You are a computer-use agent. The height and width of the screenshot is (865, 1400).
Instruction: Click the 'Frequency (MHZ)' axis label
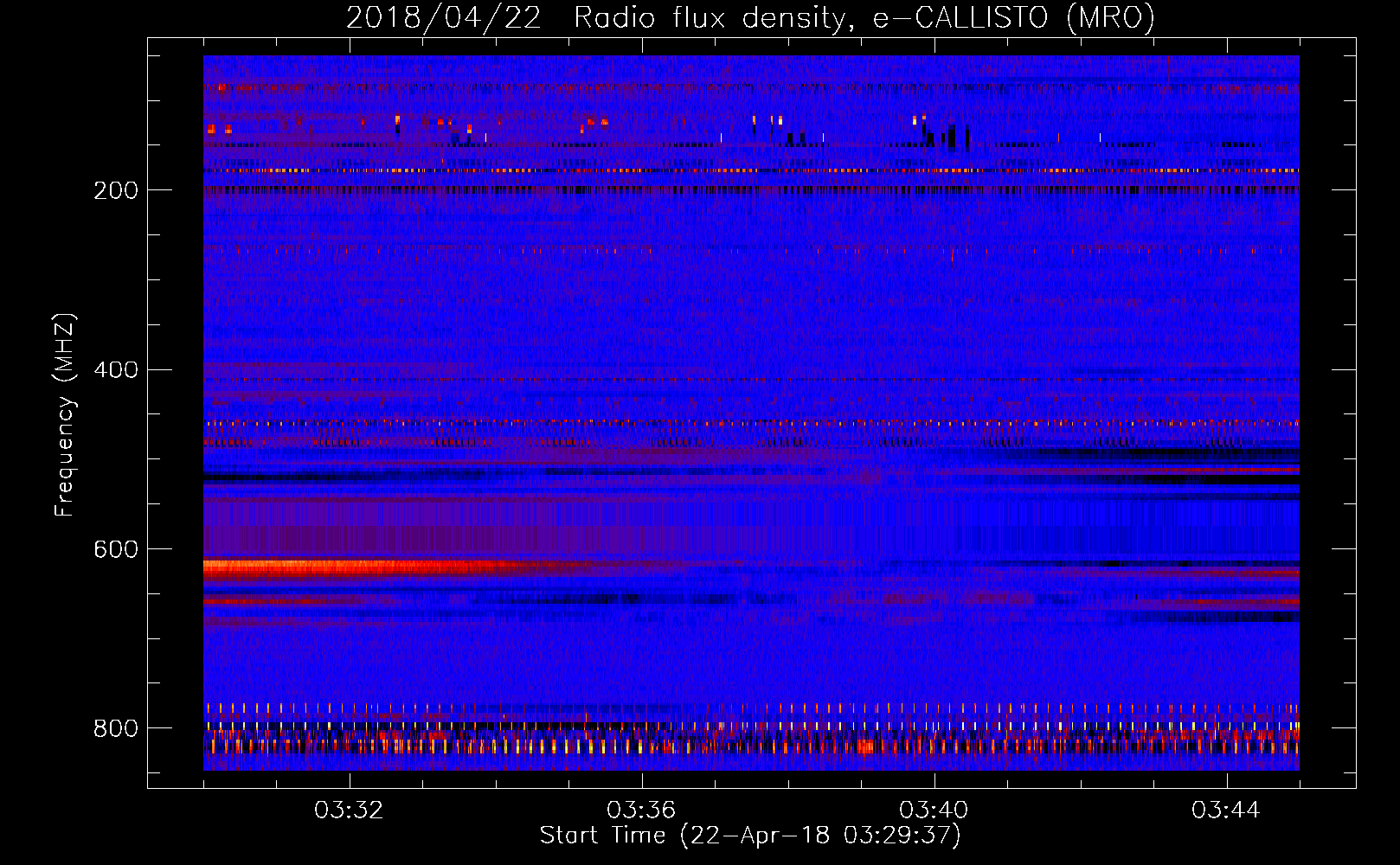(x=65, y=415)
